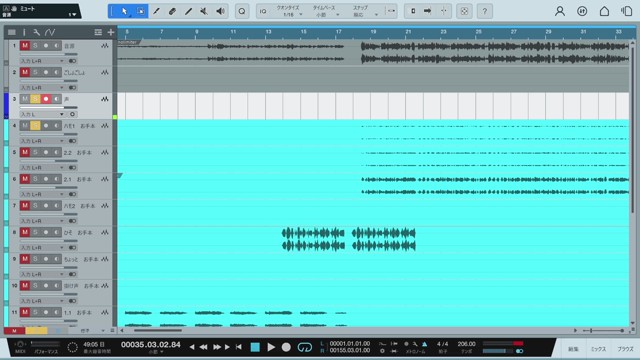640x360 pixels.
Task: Unmute track 1
Action: [x=25, y=46]
